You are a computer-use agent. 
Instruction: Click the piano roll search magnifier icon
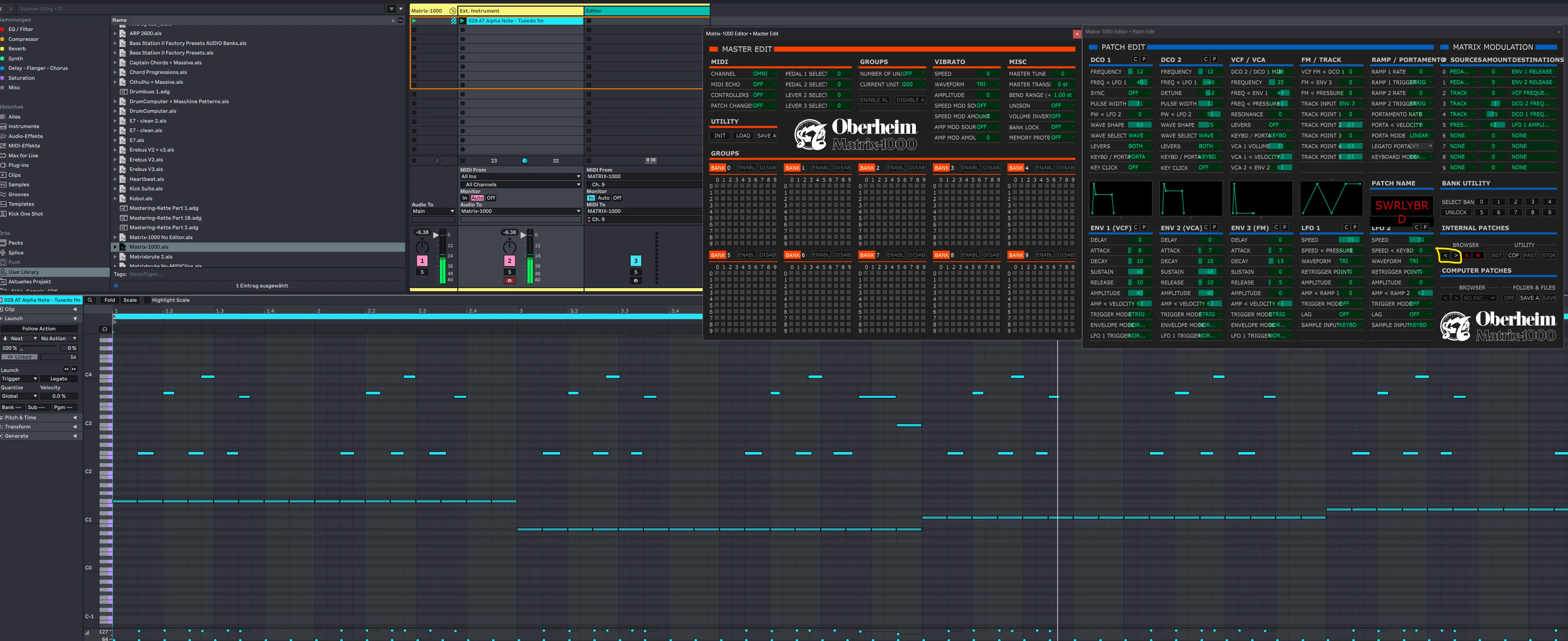(90, 300)
